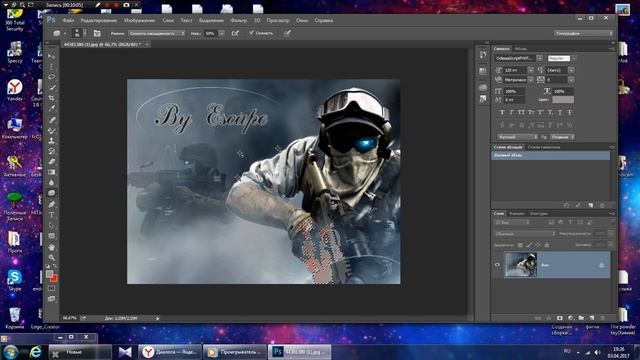Open the collapsed History panel icon
Image resolution: width=640 pixels, height=360 pixels.
pyautogui.click(x=483, y=54)
